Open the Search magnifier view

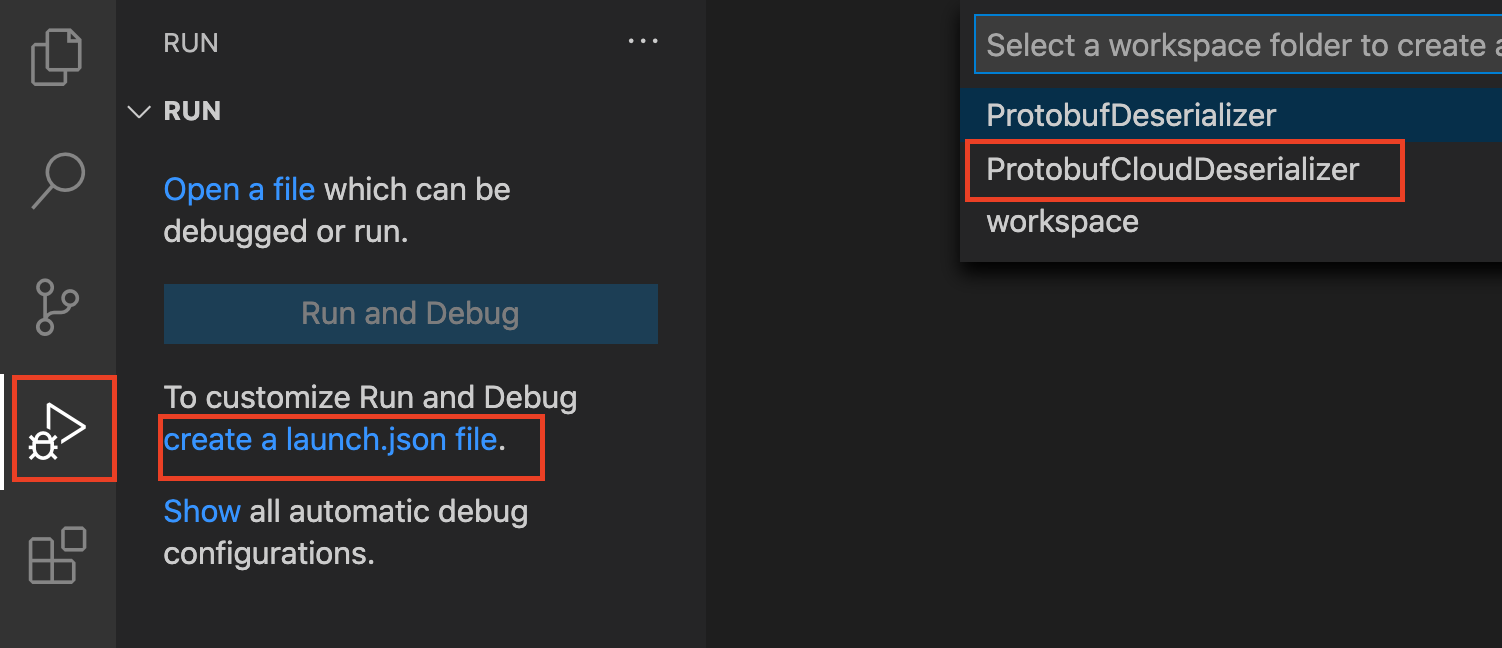pyautogui.click(x=57, y=180)
